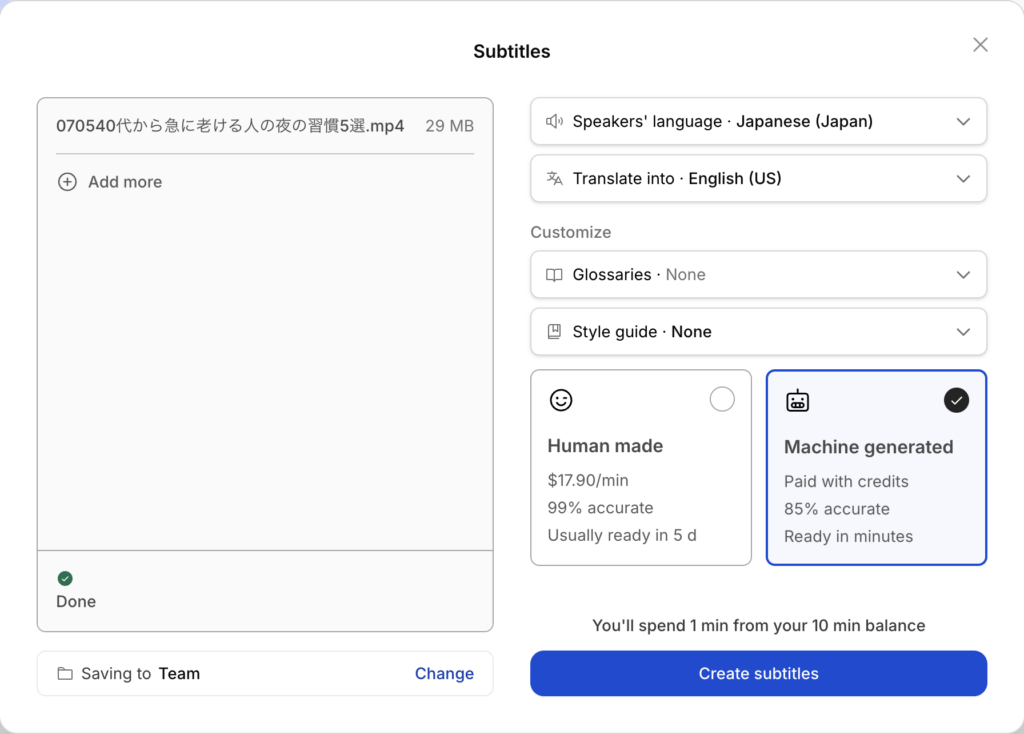
Task: Click the Machine generated heading
Action: coord(869,447)
